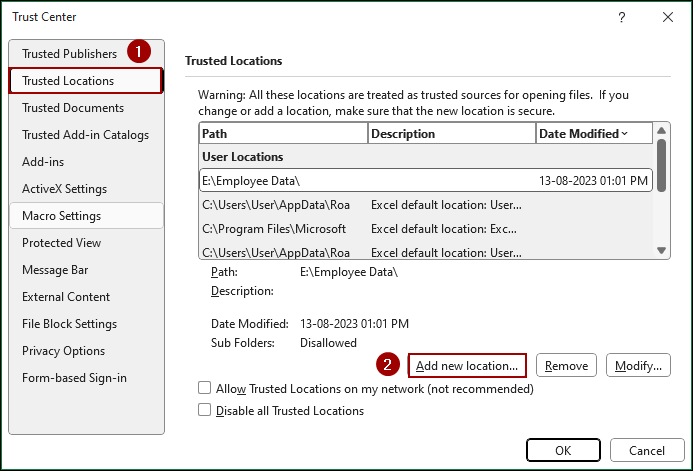Screen dimensions: 693x471
Task: Remove the selected trusted location
Action: pos(566,365)
